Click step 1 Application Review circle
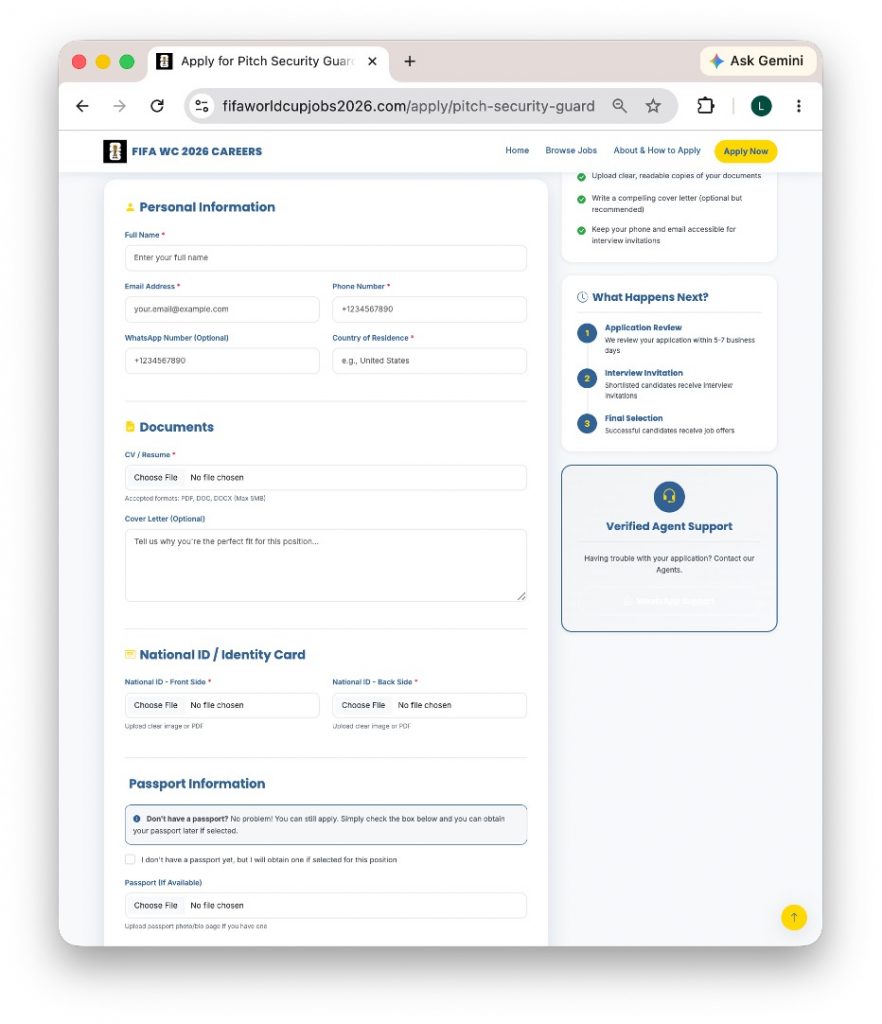The image size is (882, 1024). pos(587,333)
